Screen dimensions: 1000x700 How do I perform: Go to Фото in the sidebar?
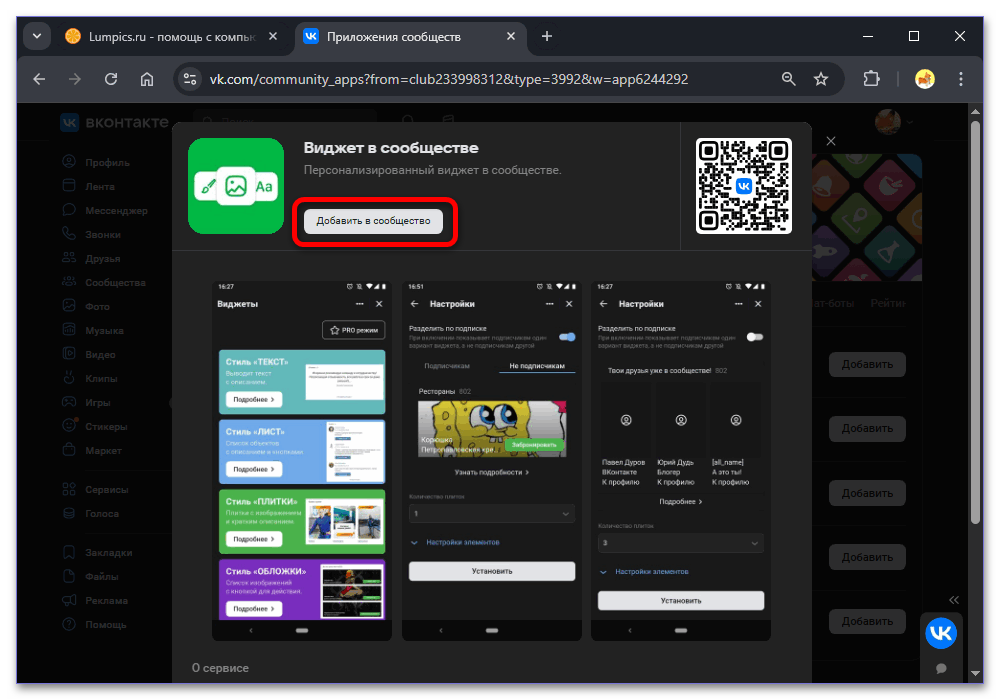[x=85, y=306]
